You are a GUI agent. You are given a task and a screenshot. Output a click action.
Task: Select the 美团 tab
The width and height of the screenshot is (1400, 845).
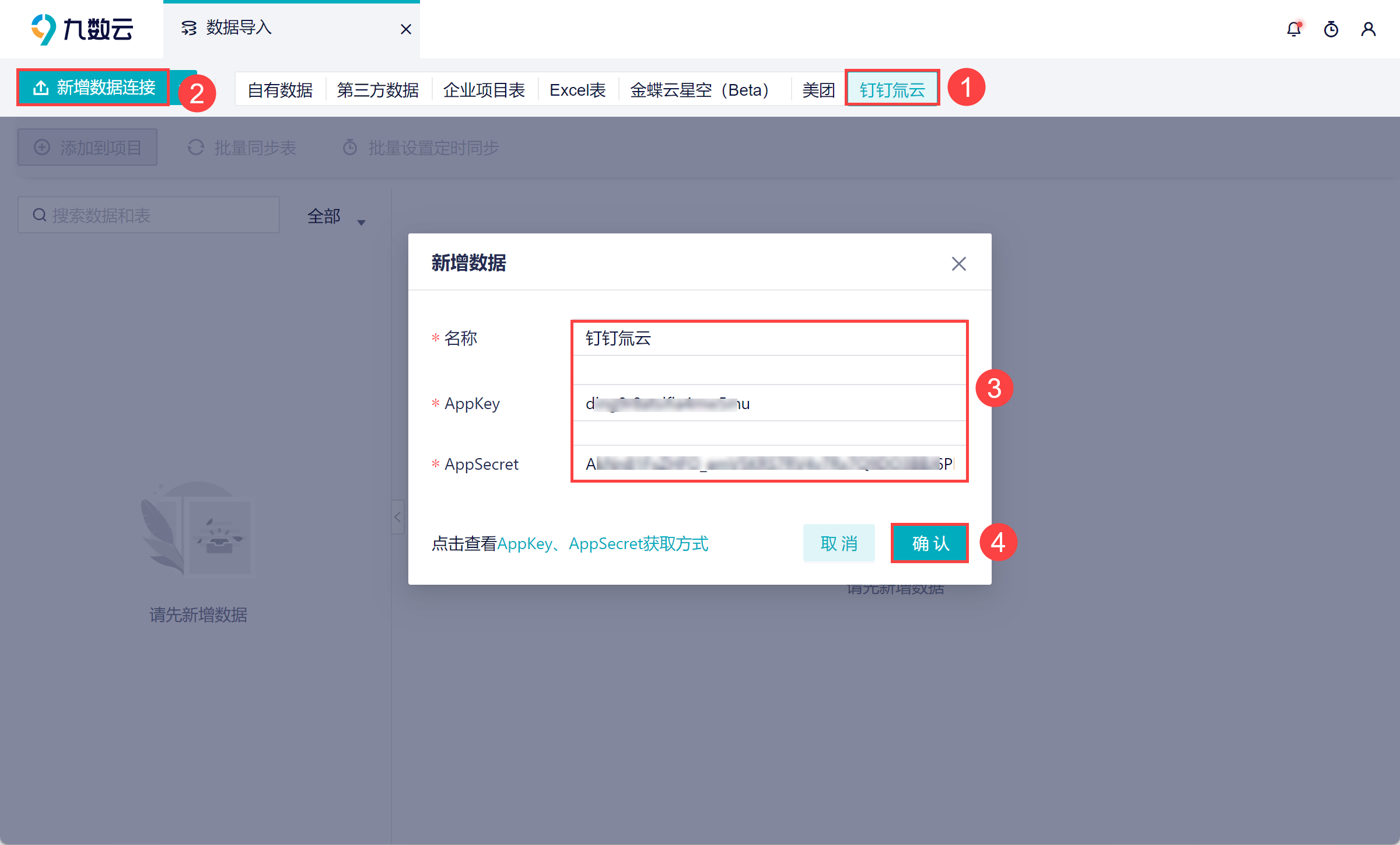(818, 90)
